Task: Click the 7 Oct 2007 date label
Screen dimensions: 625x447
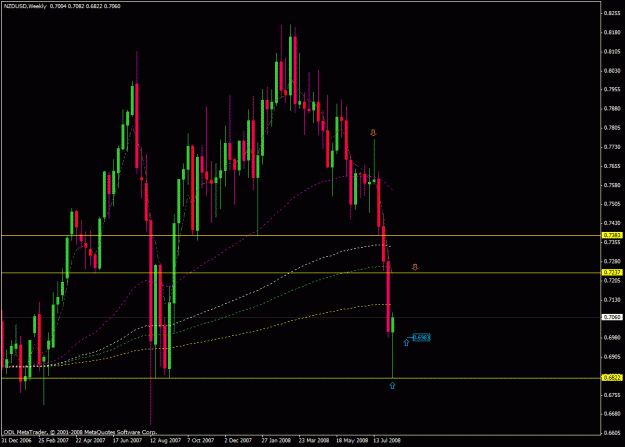Action: [x=200, y=441]
